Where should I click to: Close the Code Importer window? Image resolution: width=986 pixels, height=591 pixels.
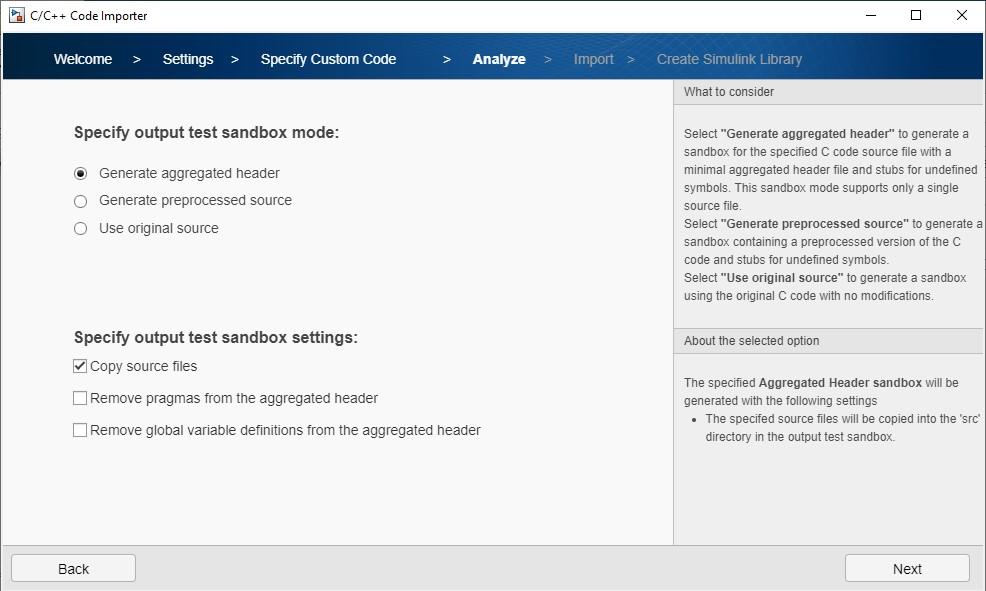click(x=962, y=16)
